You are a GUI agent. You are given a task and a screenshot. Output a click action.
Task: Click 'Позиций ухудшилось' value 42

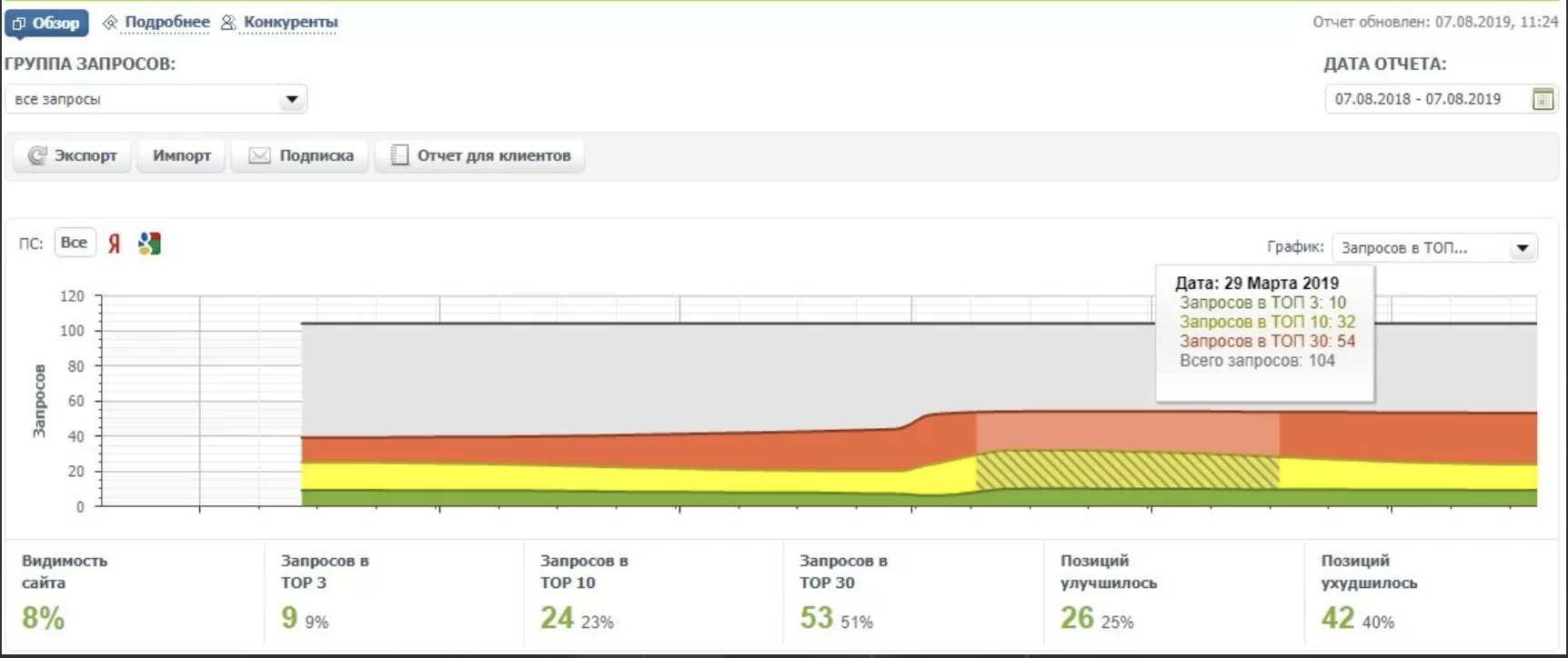(x=1338, y=618)
